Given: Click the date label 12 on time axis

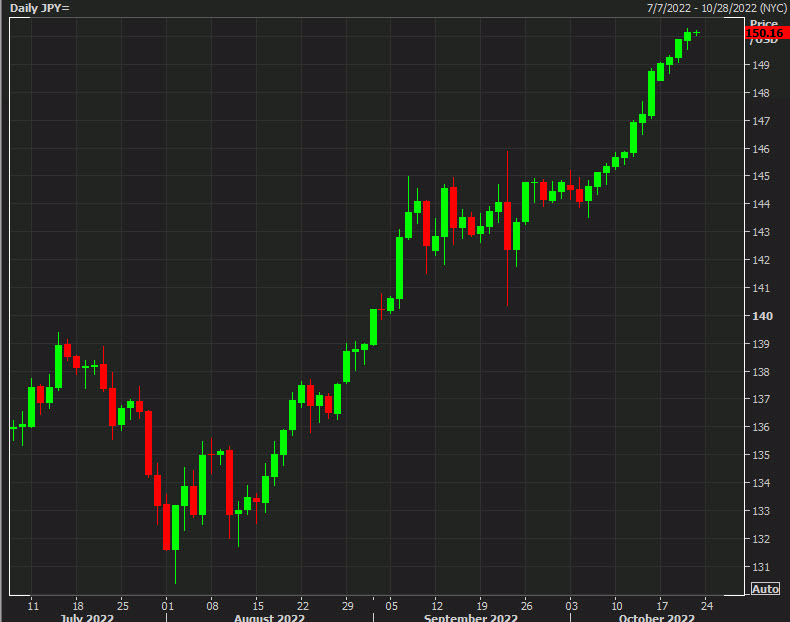Looking at the screenshot, I should (437, 606).
